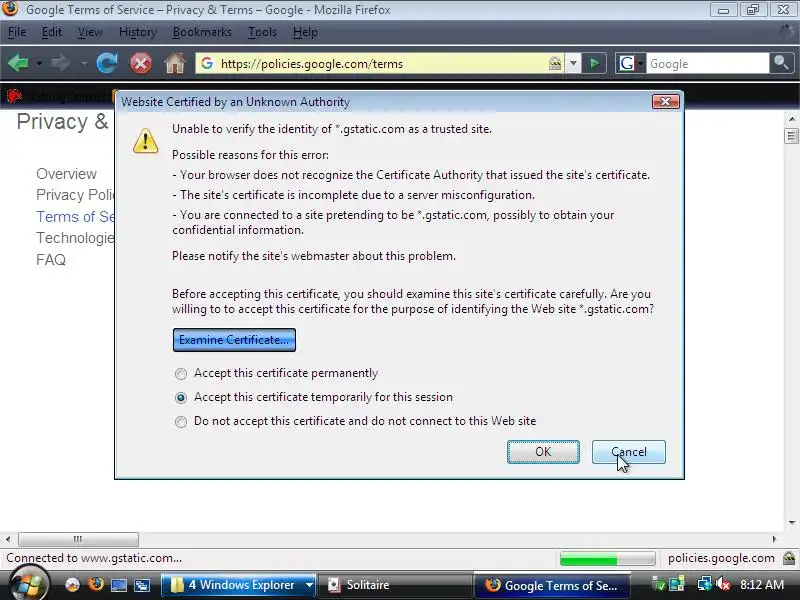Click the scroll left arrow
This screenshot has width=800, height=600.
point(8,539)
